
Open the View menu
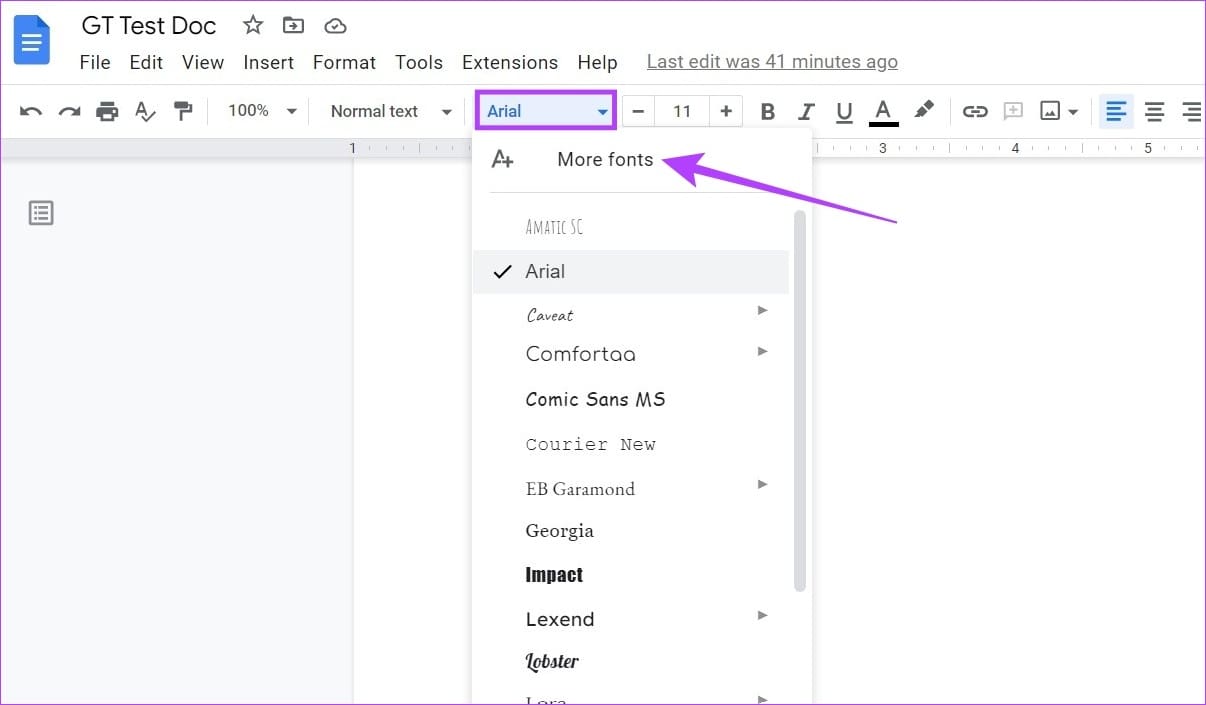point(203,62)
